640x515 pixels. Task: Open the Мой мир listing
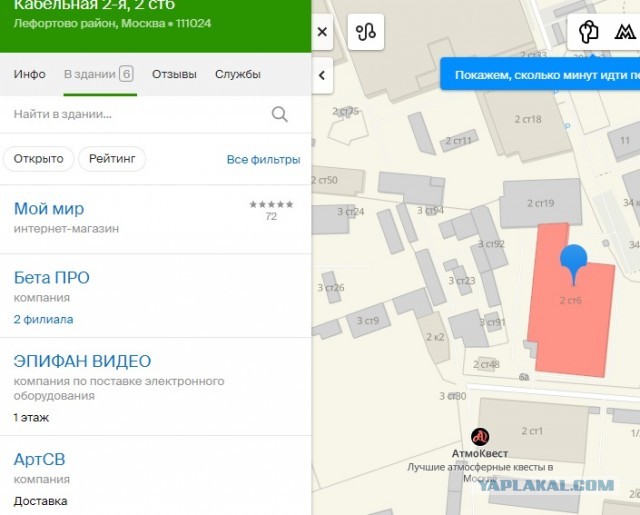tap(49, 209)
